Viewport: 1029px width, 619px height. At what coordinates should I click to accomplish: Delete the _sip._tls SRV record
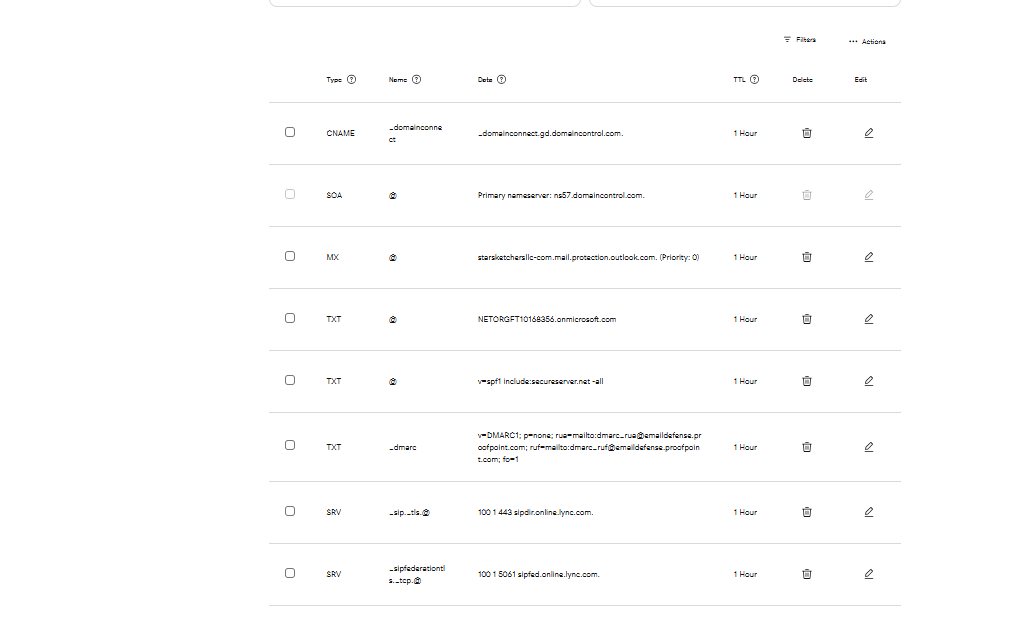coord(807,512)
